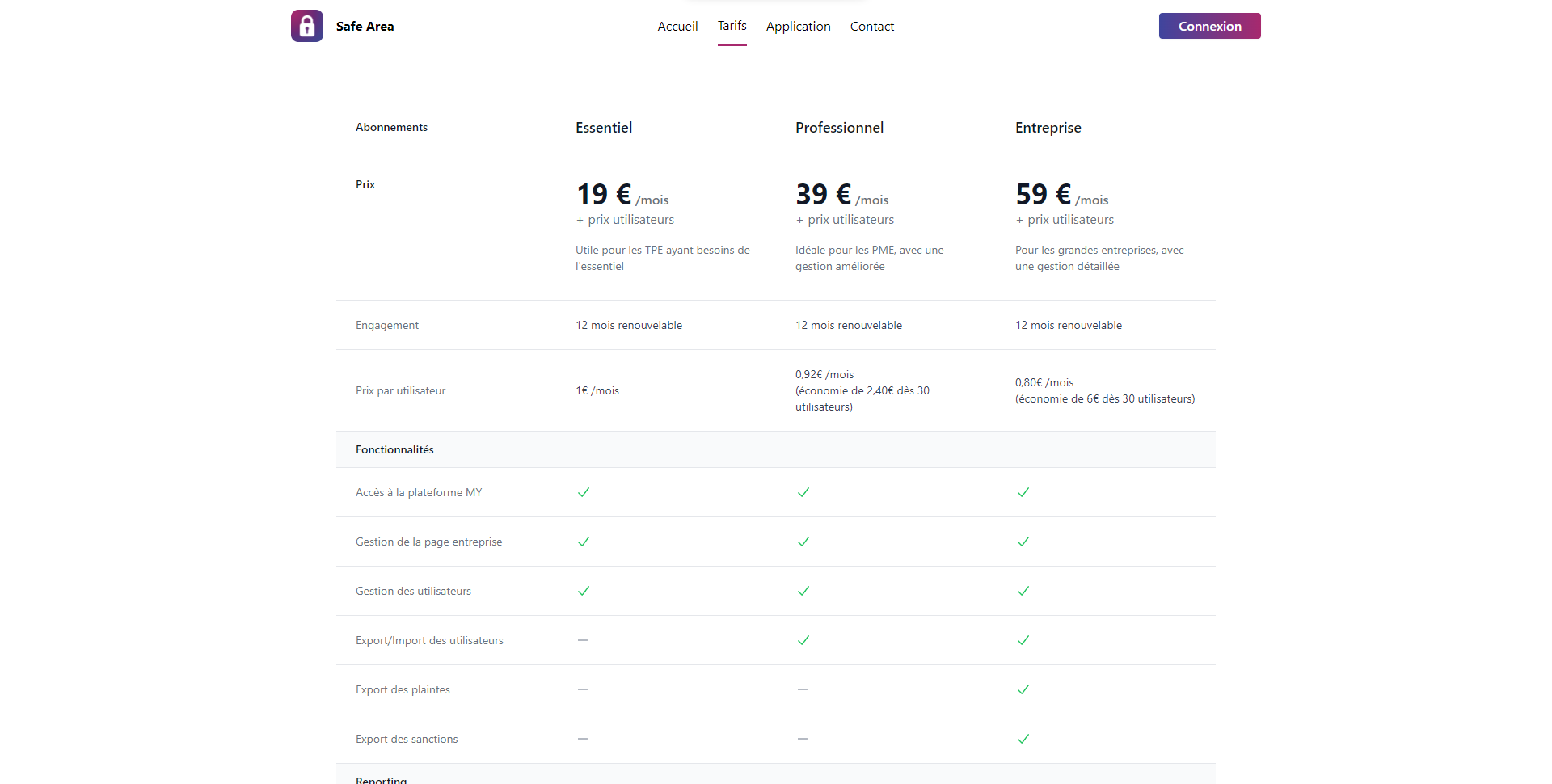
Task: Click the 1€ /mois per-user price
Action: point(597,390)
